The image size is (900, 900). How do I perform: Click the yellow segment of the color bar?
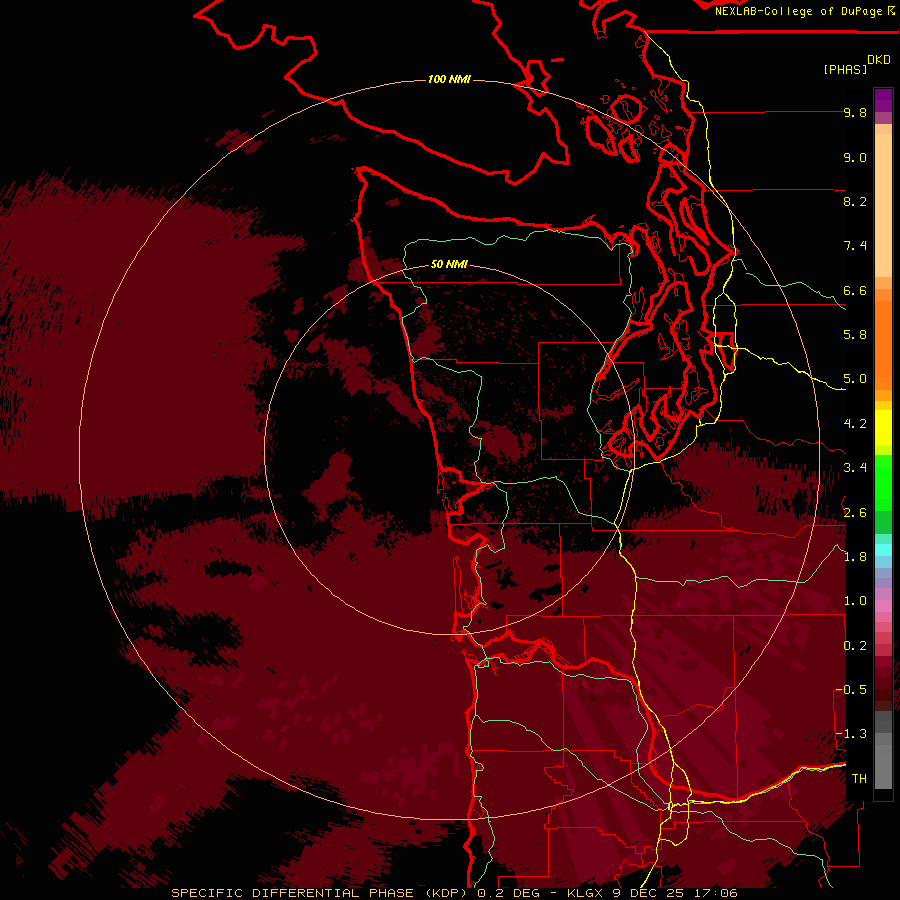pos(883,428)
